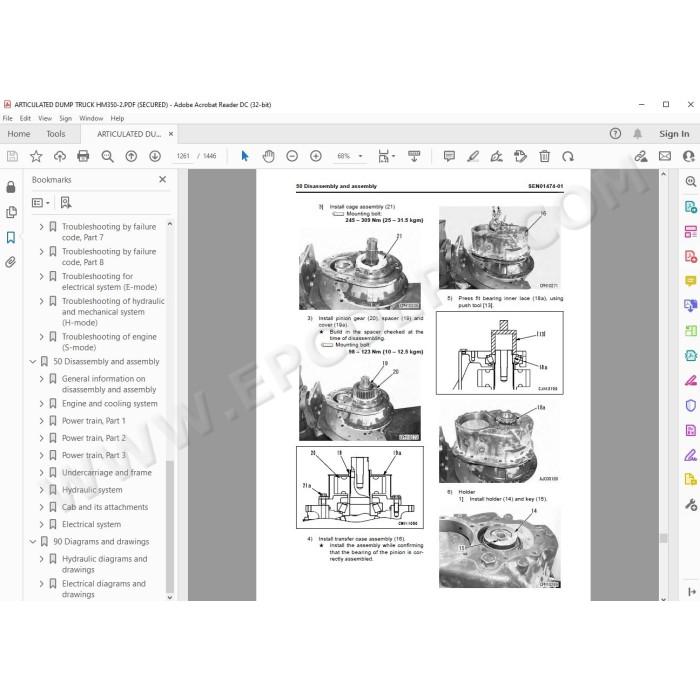Click the Sign In button
The height and width of the screenshot is (700, 700).
(674, 133)
